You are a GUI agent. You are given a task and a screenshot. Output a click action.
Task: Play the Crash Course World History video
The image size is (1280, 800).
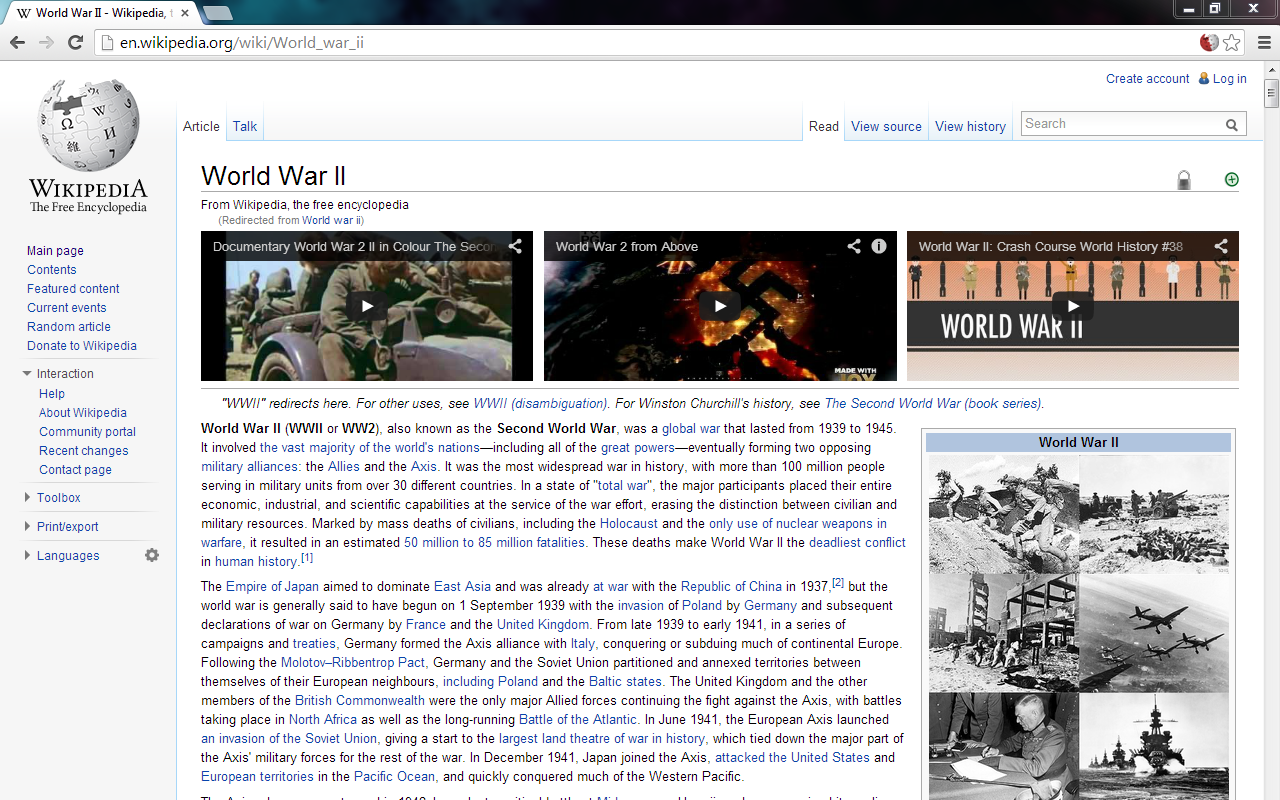click(x=1073, y=306)
